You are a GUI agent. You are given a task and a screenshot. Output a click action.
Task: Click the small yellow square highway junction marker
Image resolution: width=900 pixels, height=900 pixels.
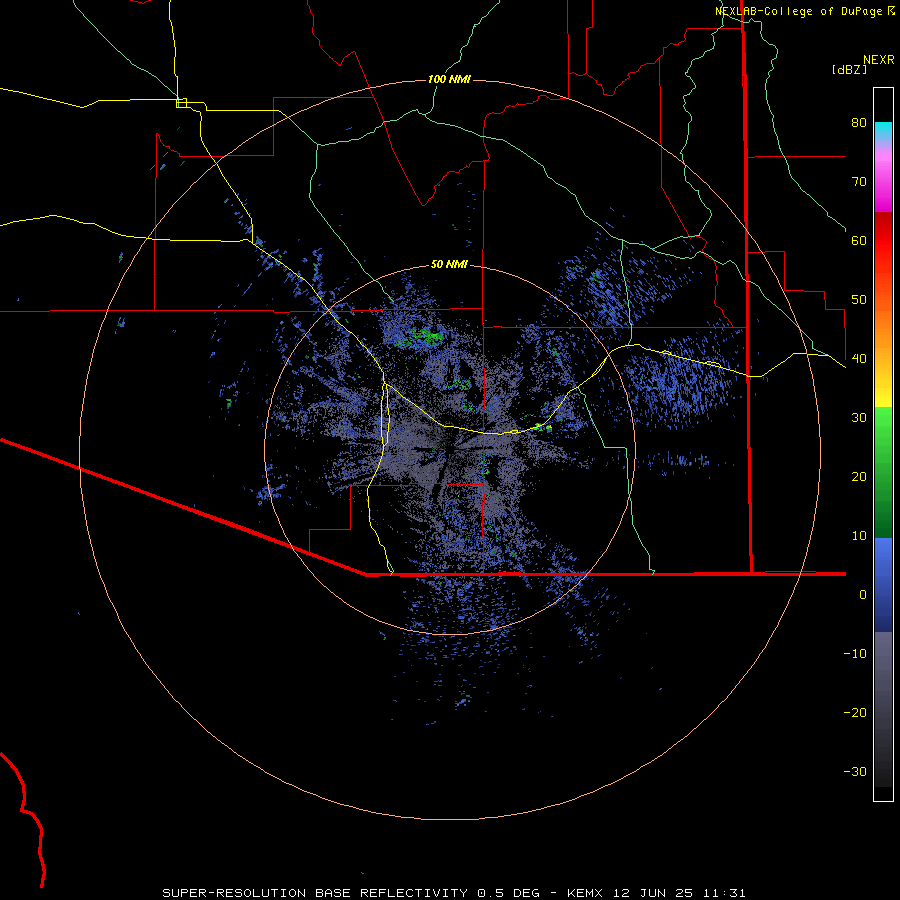tap(181, 103)
